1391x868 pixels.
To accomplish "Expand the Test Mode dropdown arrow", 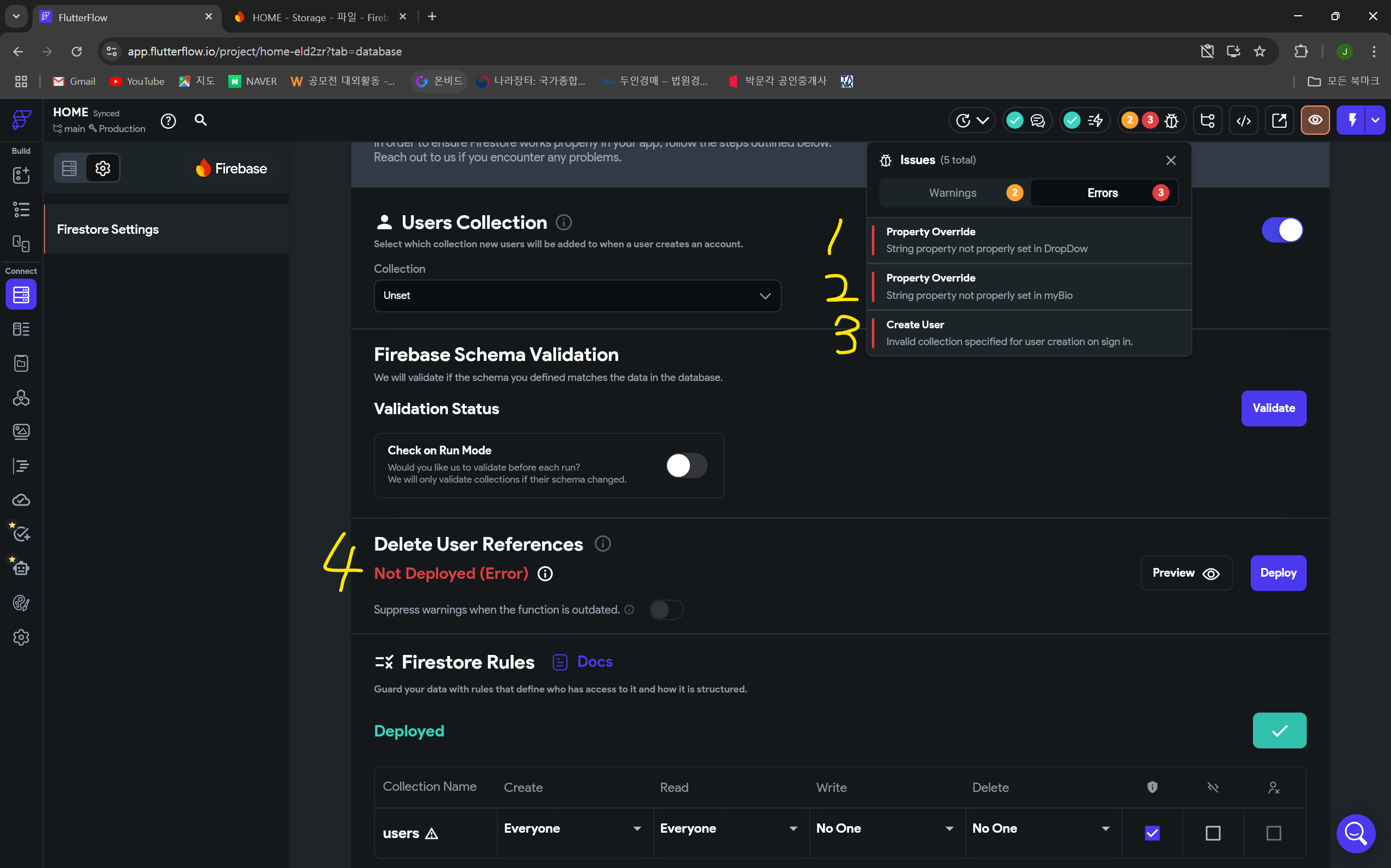I will click(1375, 121).
